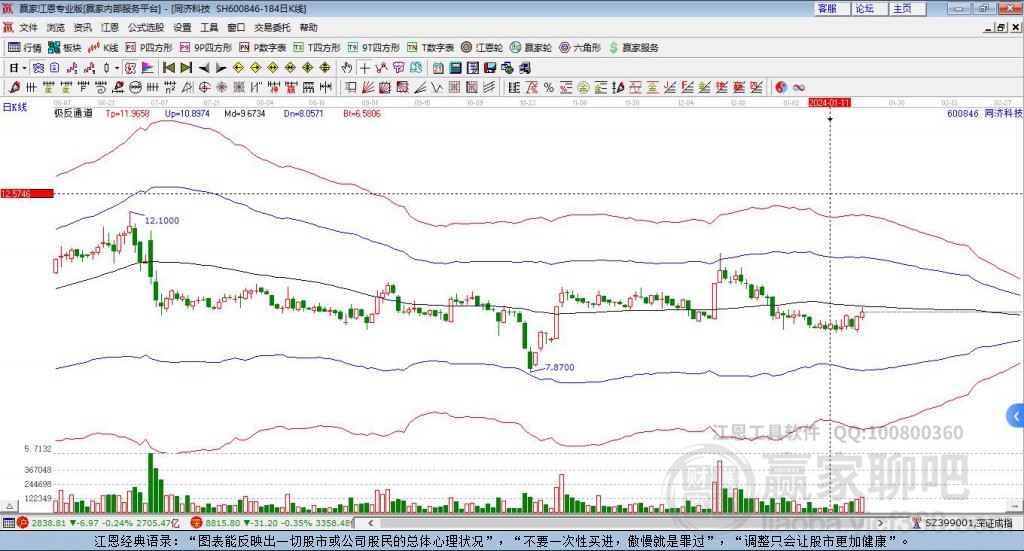Image resolution: width=1024 pixels, height=551 pixels.
Task: Open the 窗口 menu
Action: (x=236, y=27)
